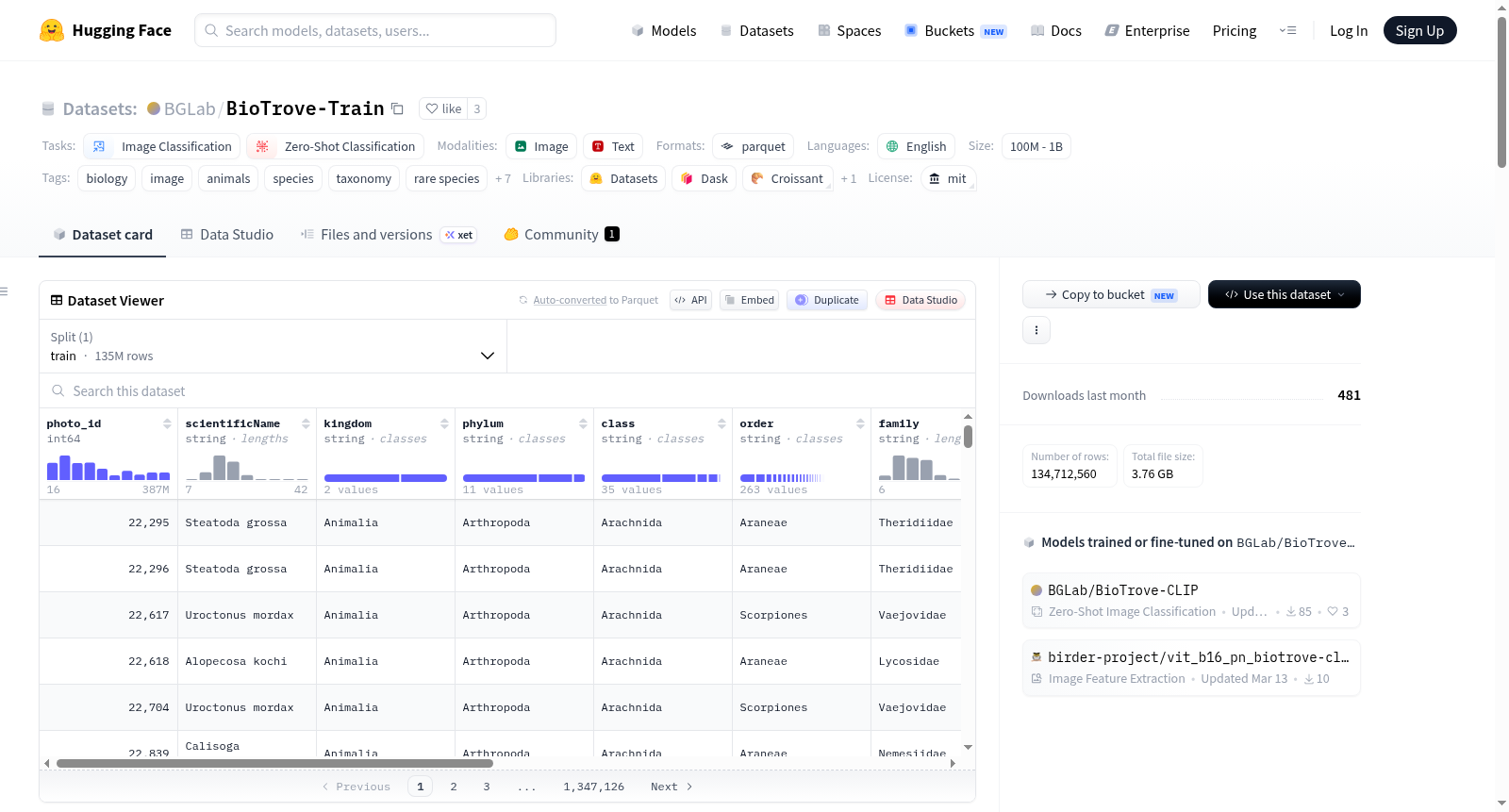Image resolution: width=1509 pixels, height=812 pixels.
Task: Click the left sidebar menu toggle icon
Action: pos(4,291)
